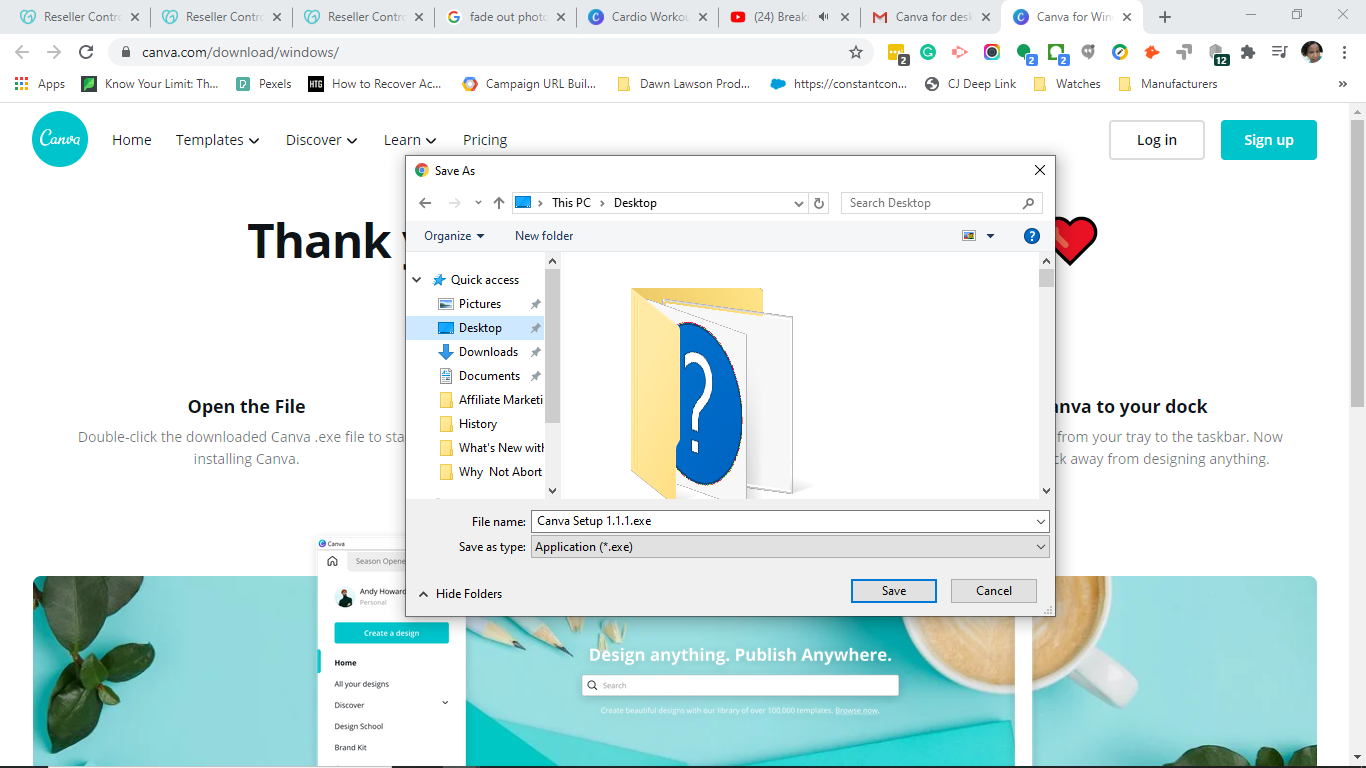The image size is (1366, 768).
Task: Click the dialog Help question mark icon
Action: 1032,236
